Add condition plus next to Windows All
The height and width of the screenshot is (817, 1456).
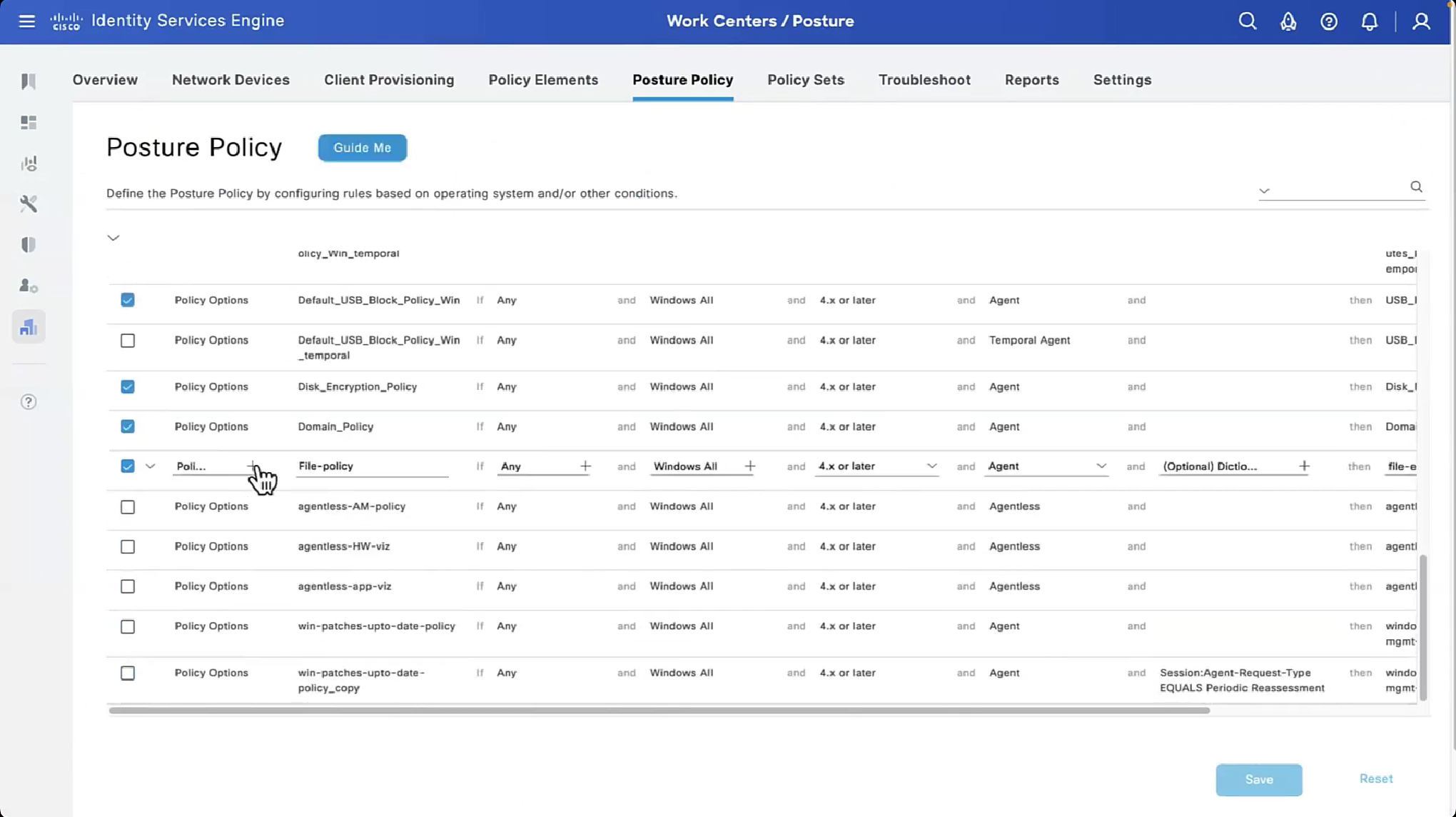[x=749, y=466]
